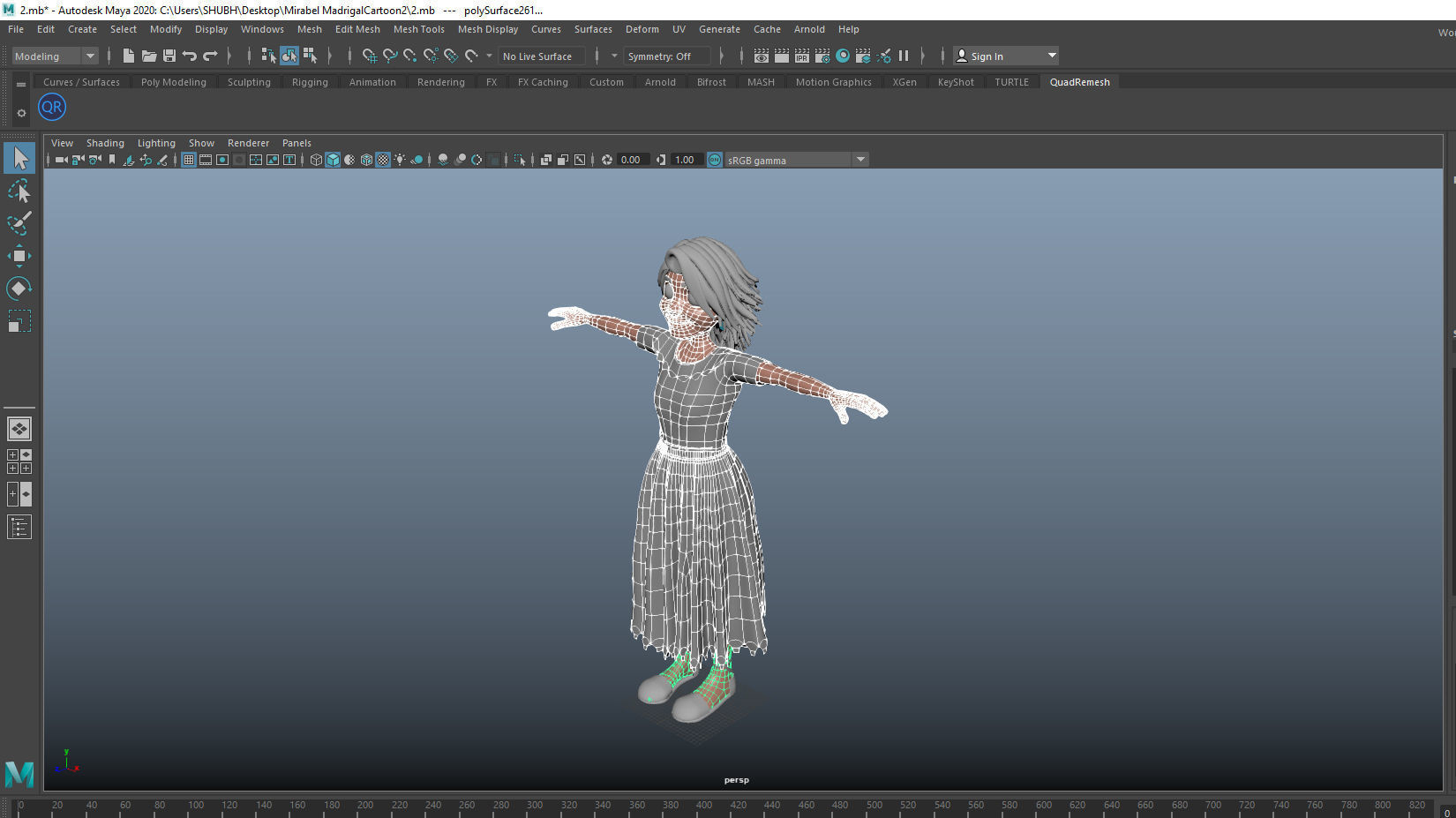
Task: Click the Paint Selection tool icon
Action: pos(19,224)
